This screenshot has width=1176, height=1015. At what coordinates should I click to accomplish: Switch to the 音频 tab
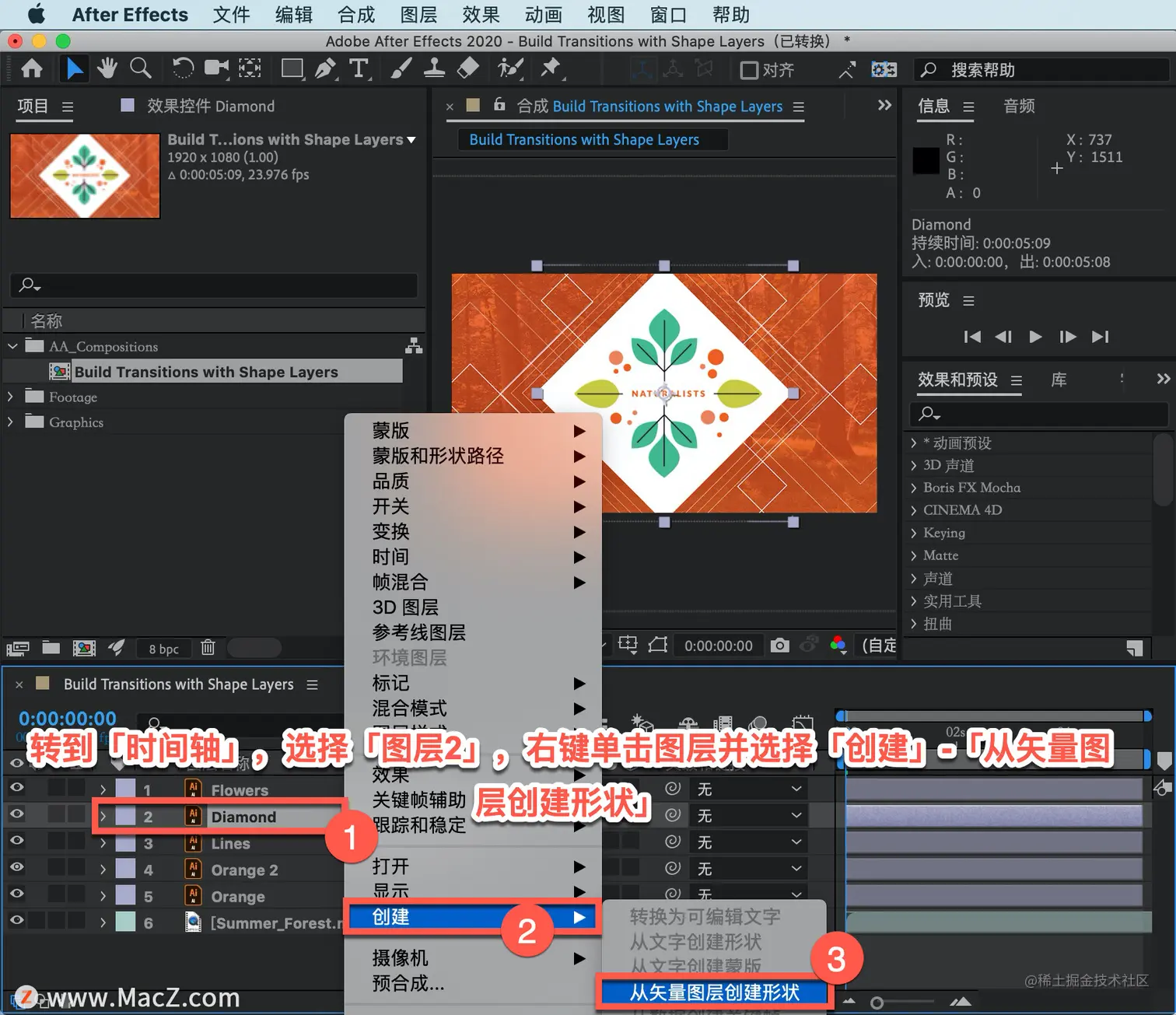(1019, 107)
